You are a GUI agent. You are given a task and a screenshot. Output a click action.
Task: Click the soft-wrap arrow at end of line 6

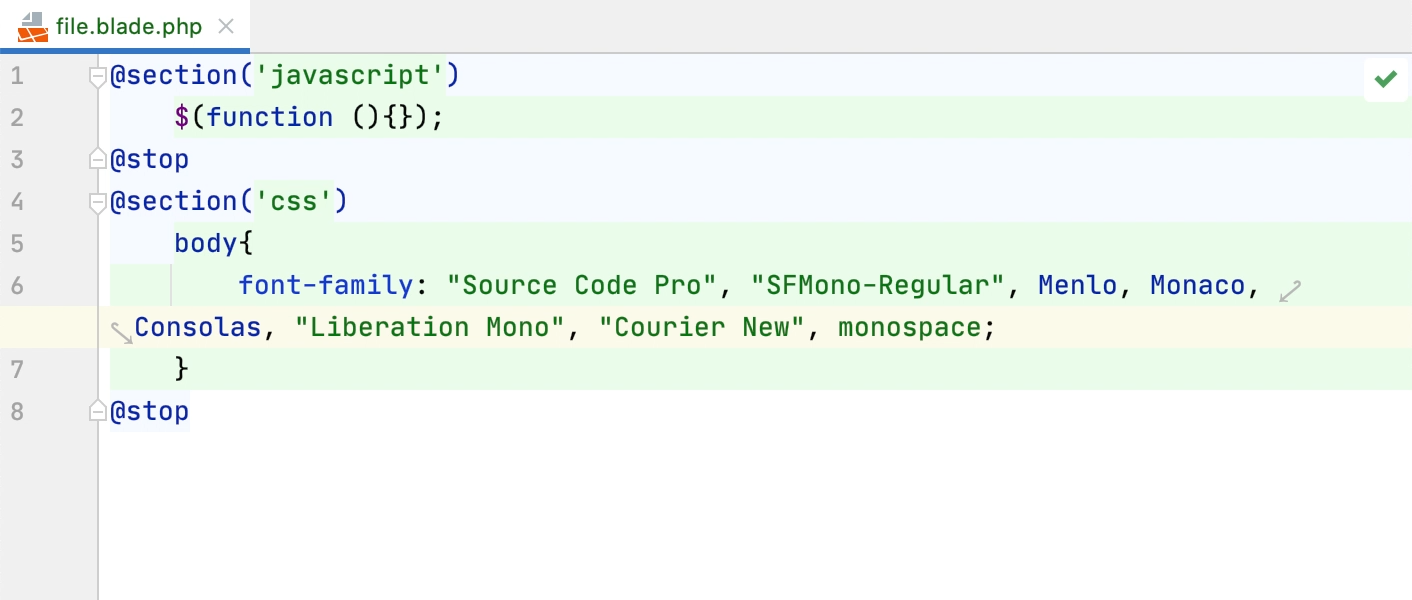click(1289, 289)
